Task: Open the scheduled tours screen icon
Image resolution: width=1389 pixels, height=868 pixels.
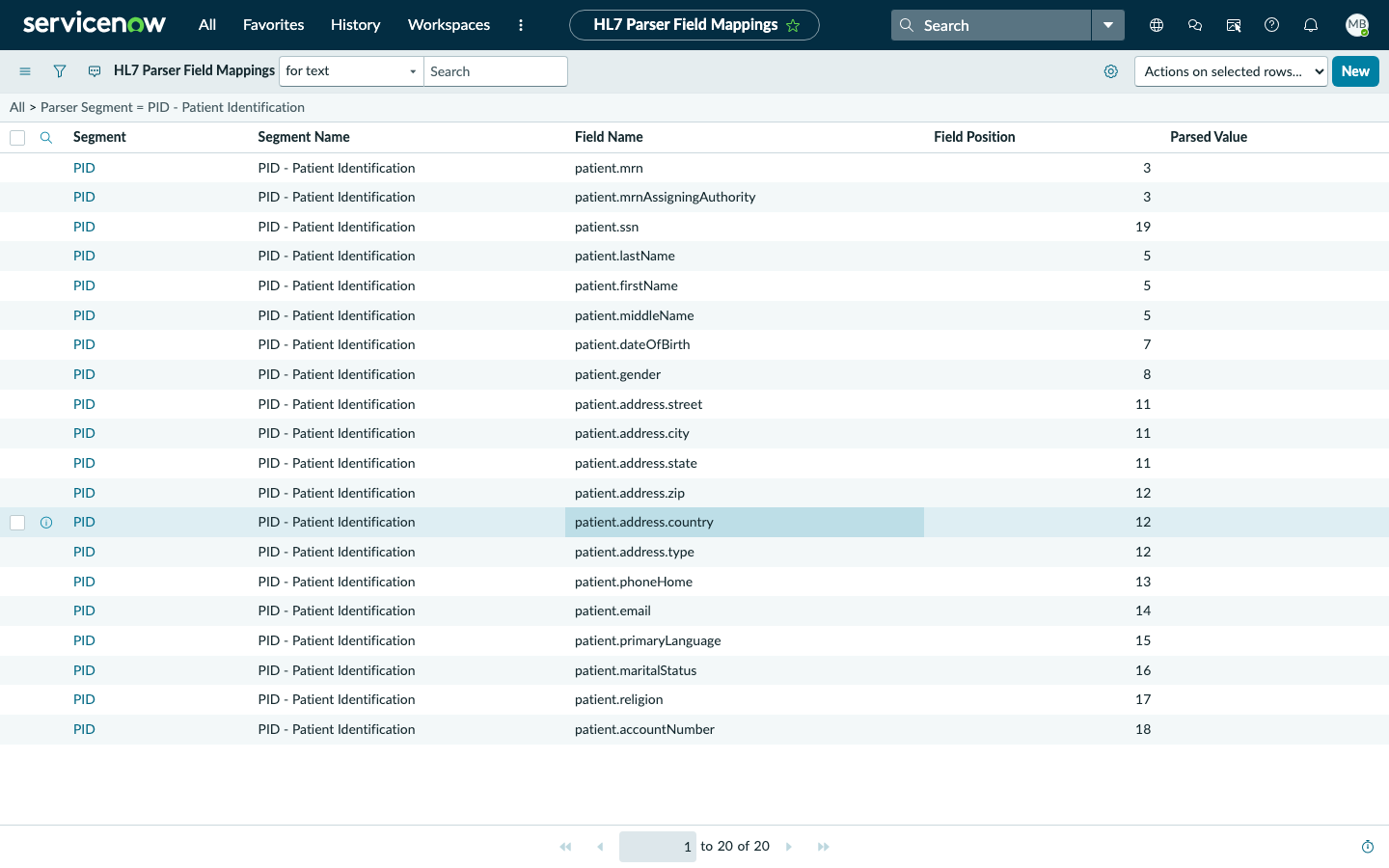Action: click(x=1234, y=25)
